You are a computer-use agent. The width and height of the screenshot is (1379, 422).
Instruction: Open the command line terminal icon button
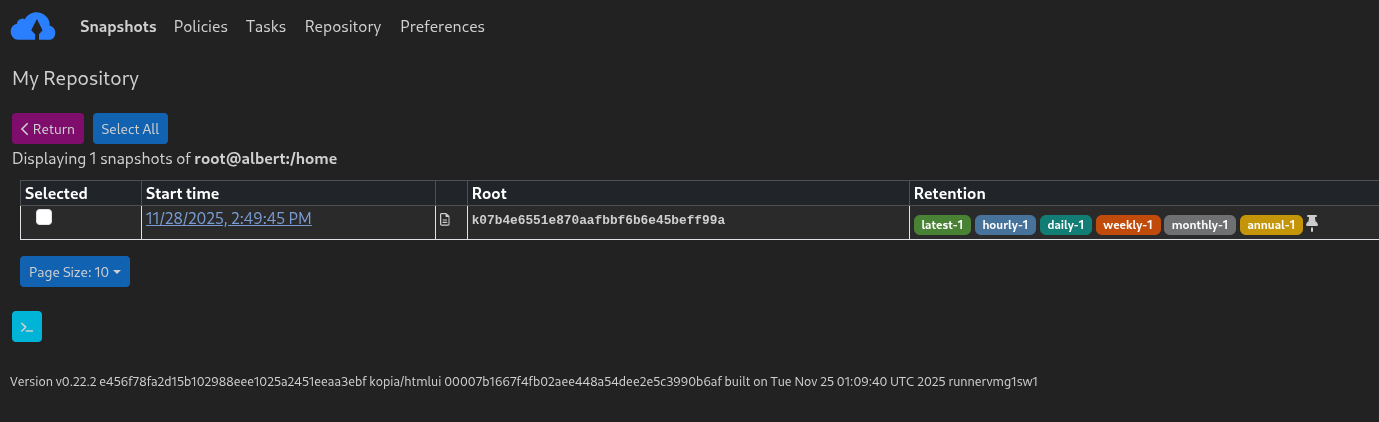pos(27,327)
